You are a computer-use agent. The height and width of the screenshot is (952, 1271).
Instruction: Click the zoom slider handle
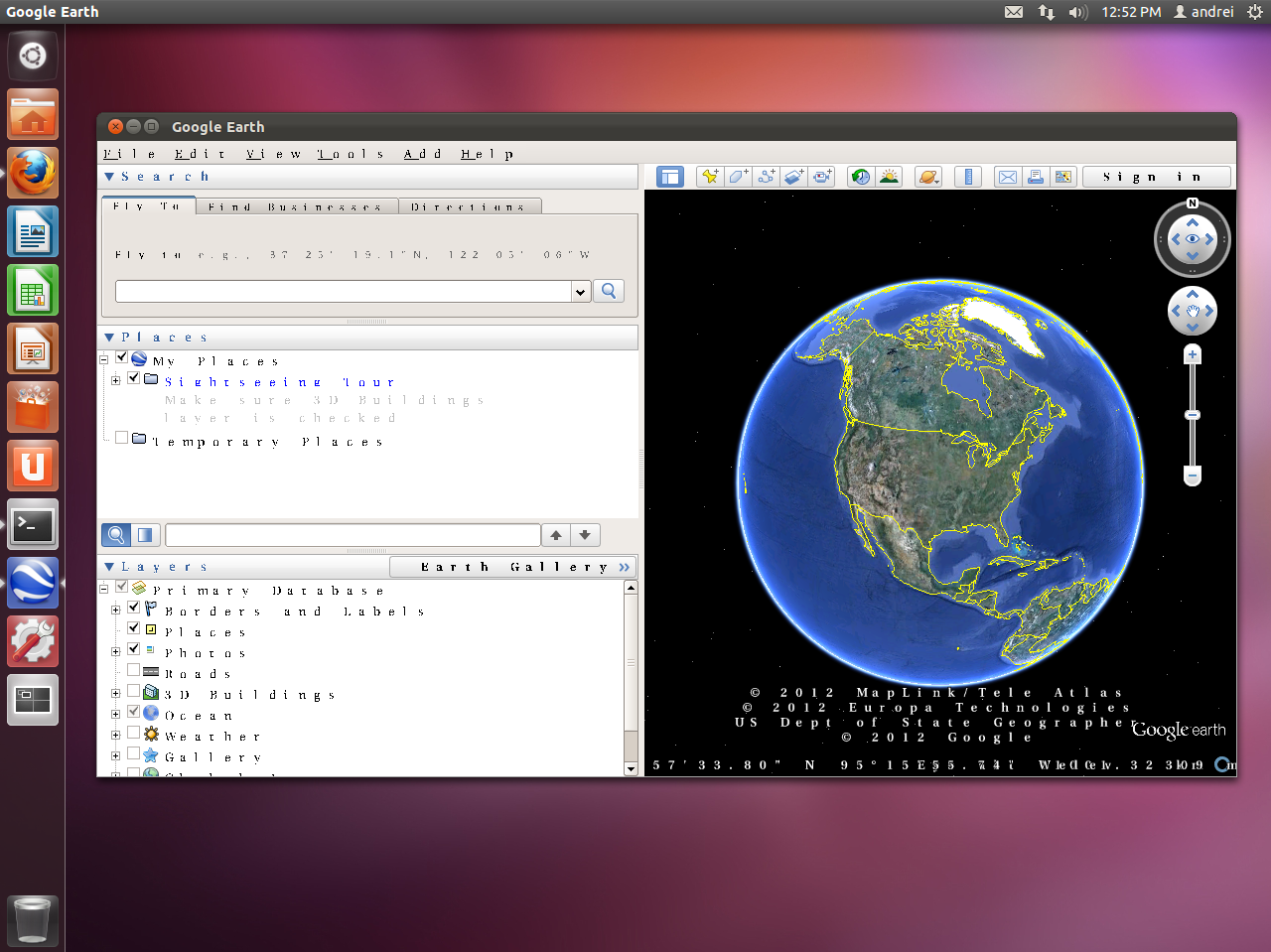click(x=1193, y=415)
